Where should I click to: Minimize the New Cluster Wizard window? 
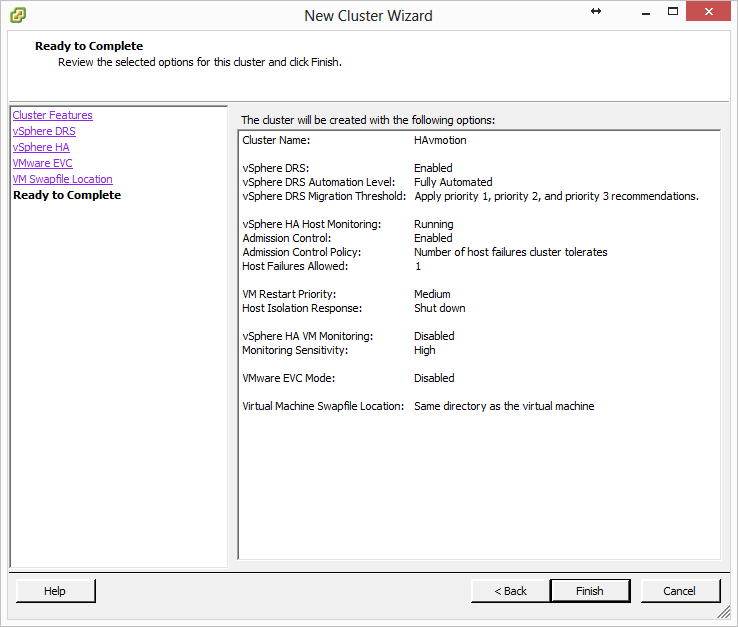click(x=646, y=14)
